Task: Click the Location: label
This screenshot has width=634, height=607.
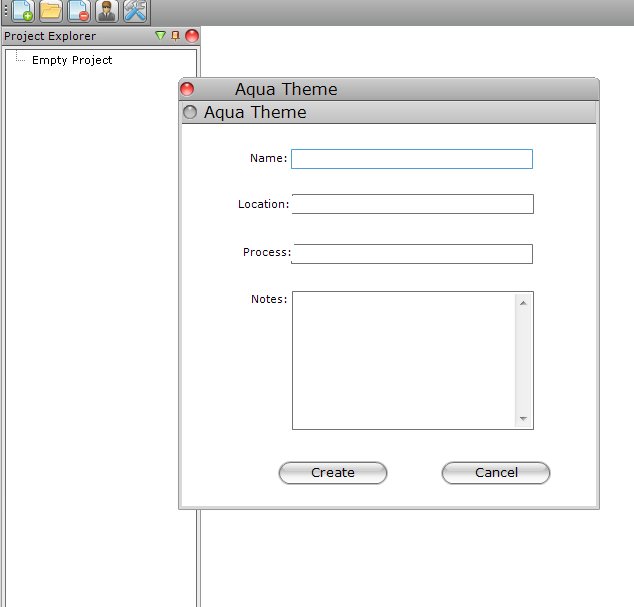Action: click(x=264, y=204)
